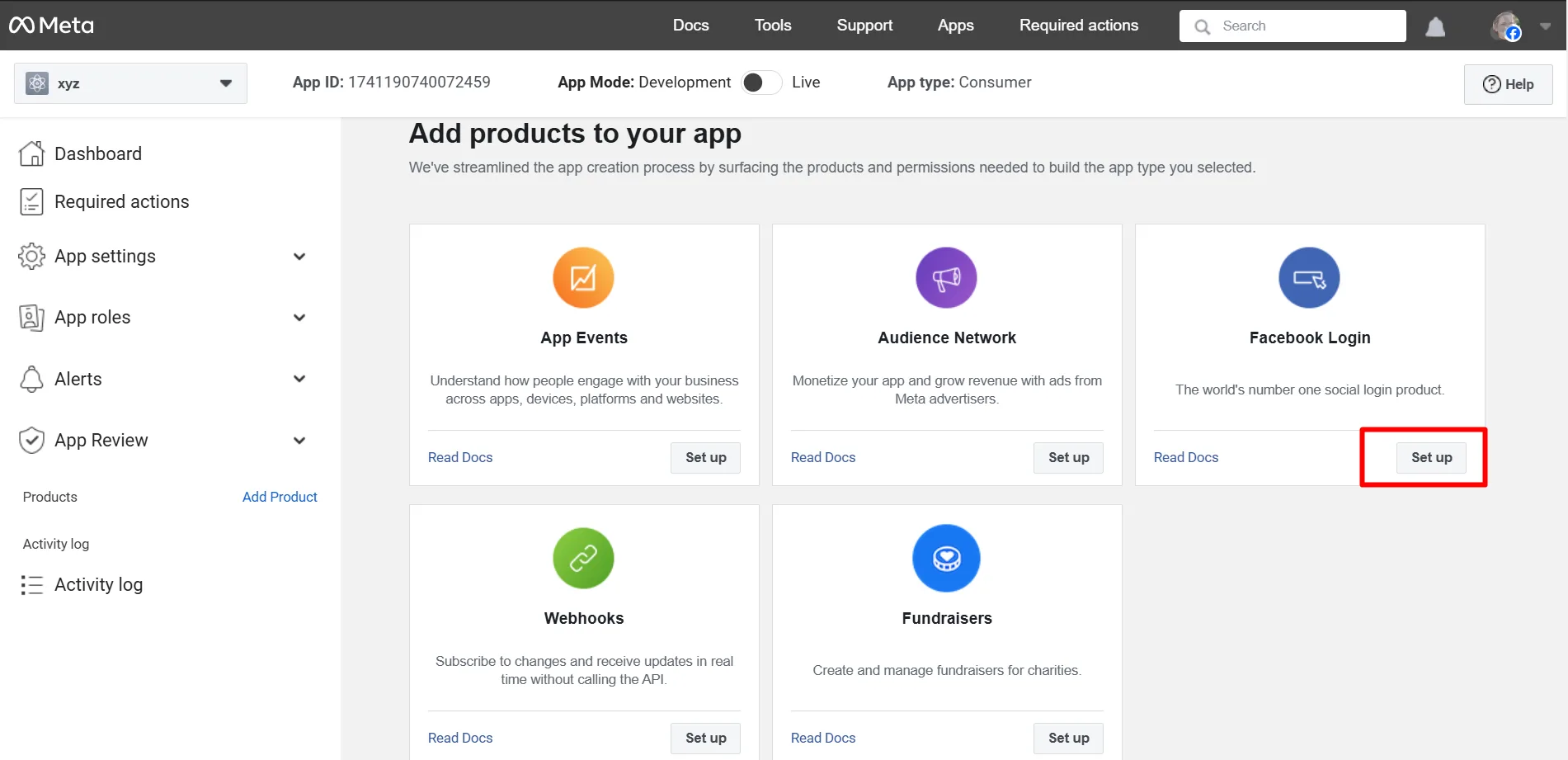Click the Activity log list icon
This screenshot has width=1568, height=760.
click(x=31, y=584)
